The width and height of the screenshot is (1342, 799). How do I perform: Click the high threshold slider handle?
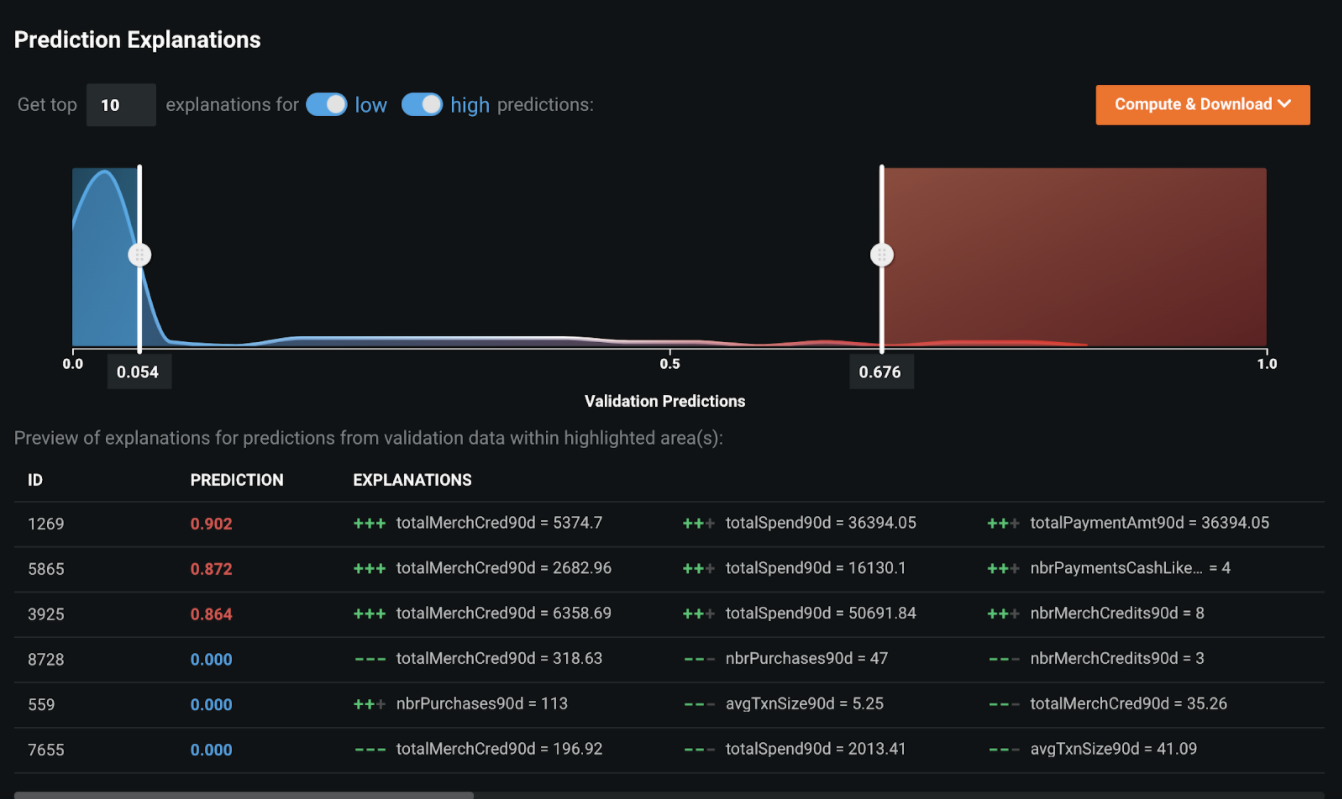[882, 255]
